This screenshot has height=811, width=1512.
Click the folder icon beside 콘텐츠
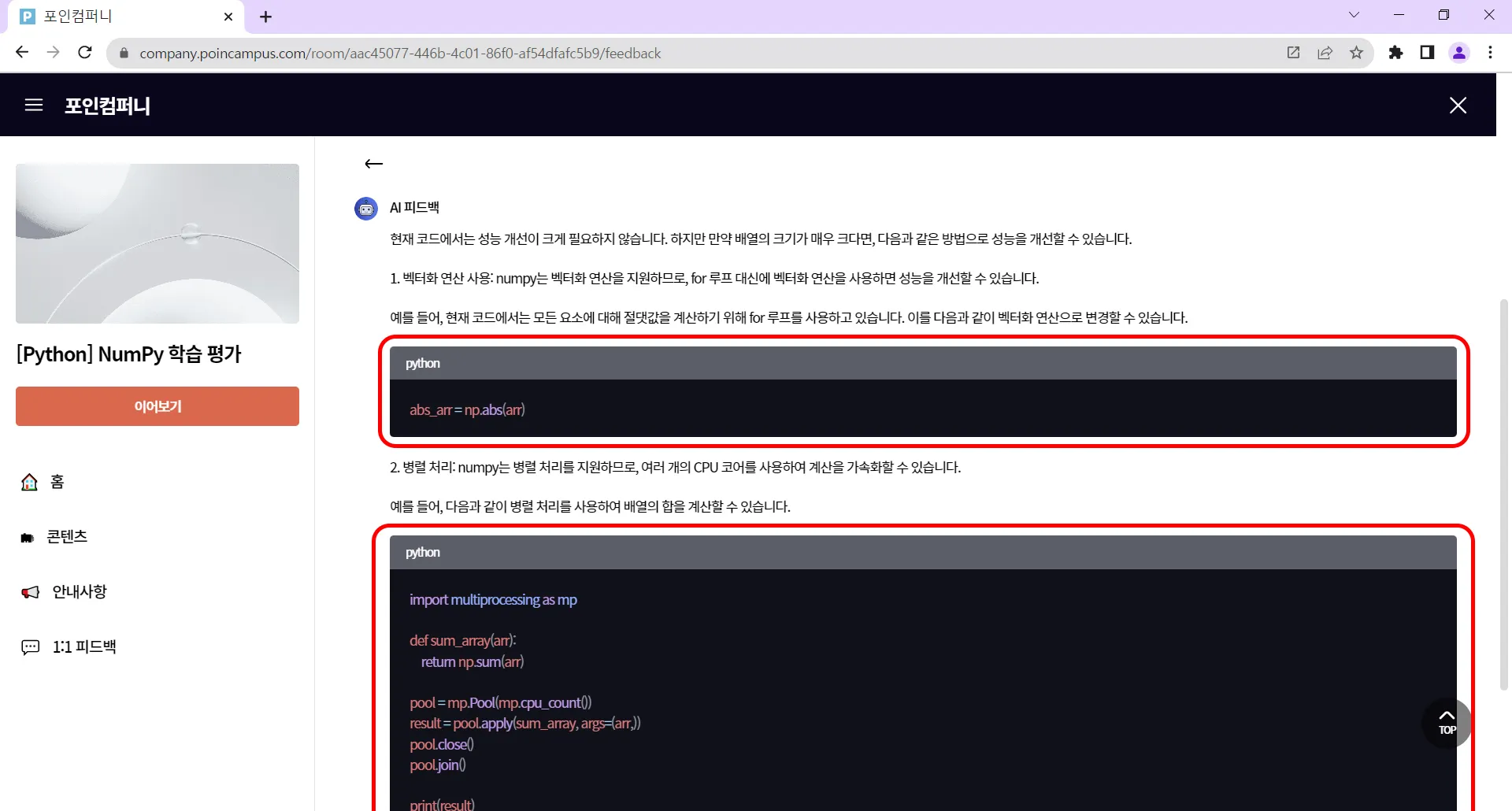[x=28, y=538]
